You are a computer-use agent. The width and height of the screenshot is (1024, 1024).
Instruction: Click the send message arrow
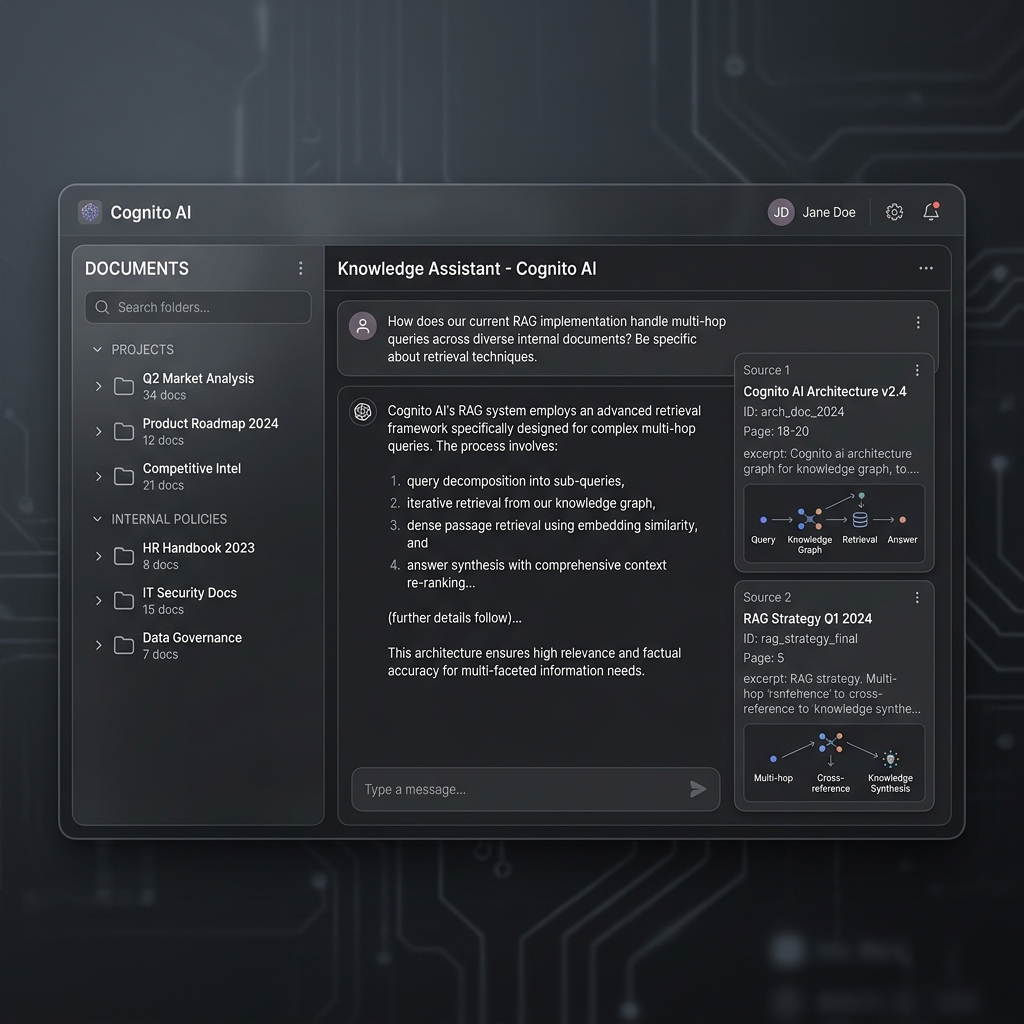(x=697, y=789)
